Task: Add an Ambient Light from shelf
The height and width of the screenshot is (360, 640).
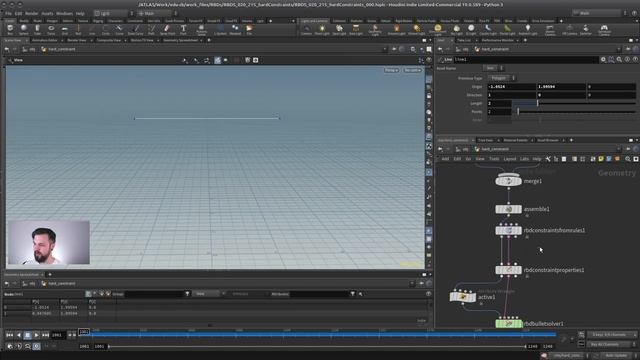Action: click(528, 29)
